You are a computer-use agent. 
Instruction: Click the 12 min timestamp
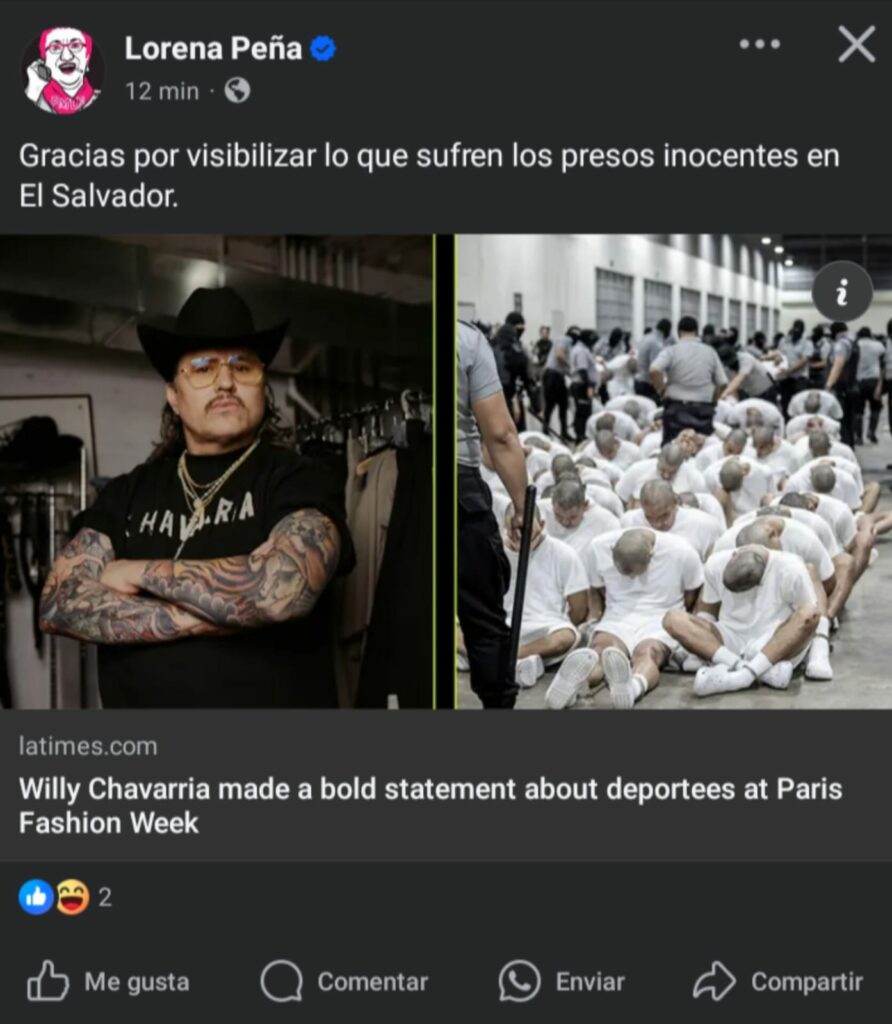point(162,91)
